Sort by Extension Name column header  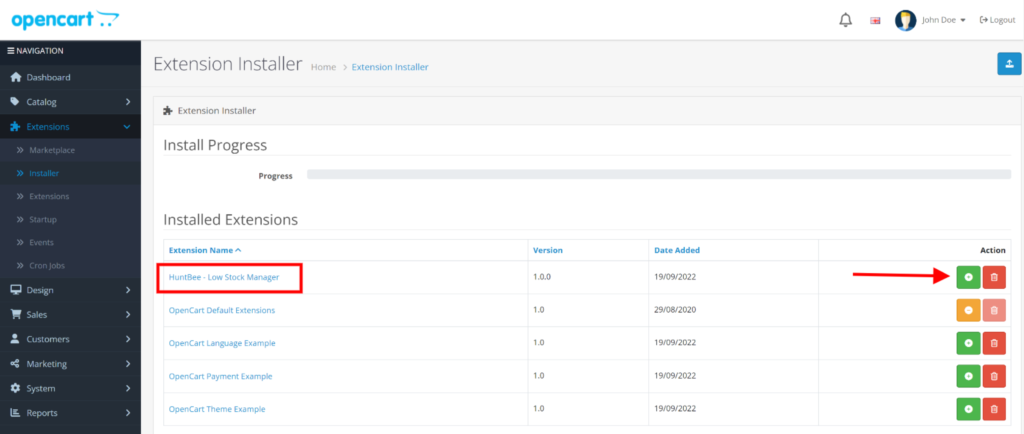point(205,250)
